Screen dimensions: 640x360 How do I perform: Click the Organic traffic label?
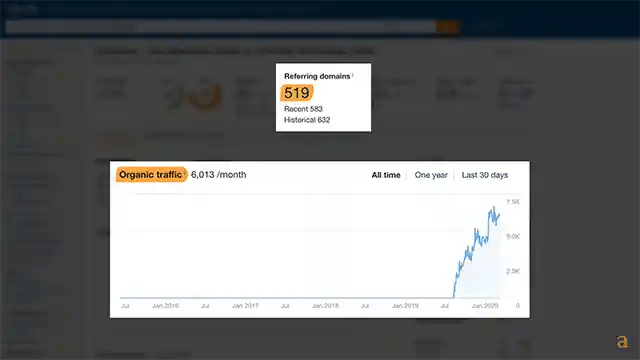(151, 175)
